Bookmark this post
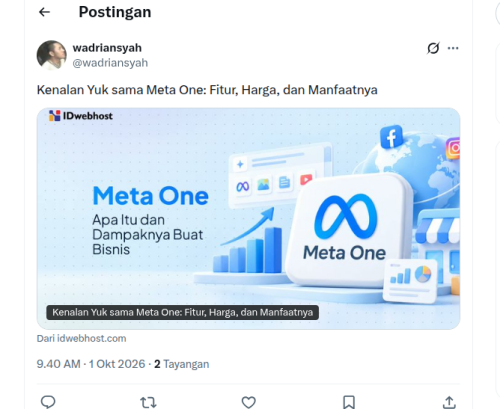This screenshot has height=409, width=500. tap(349, 402)
